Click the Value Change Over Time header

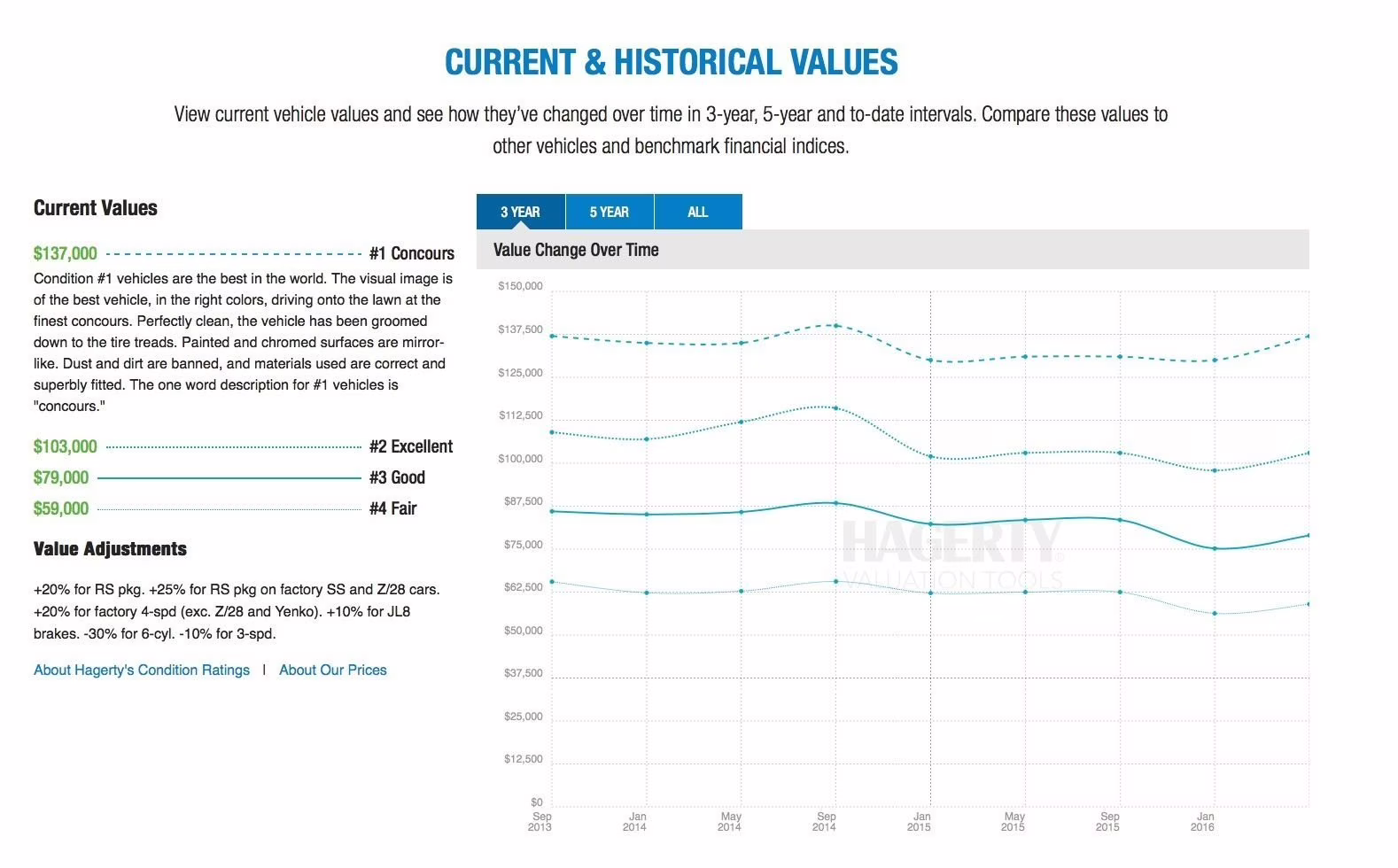[x=576, y=250]
